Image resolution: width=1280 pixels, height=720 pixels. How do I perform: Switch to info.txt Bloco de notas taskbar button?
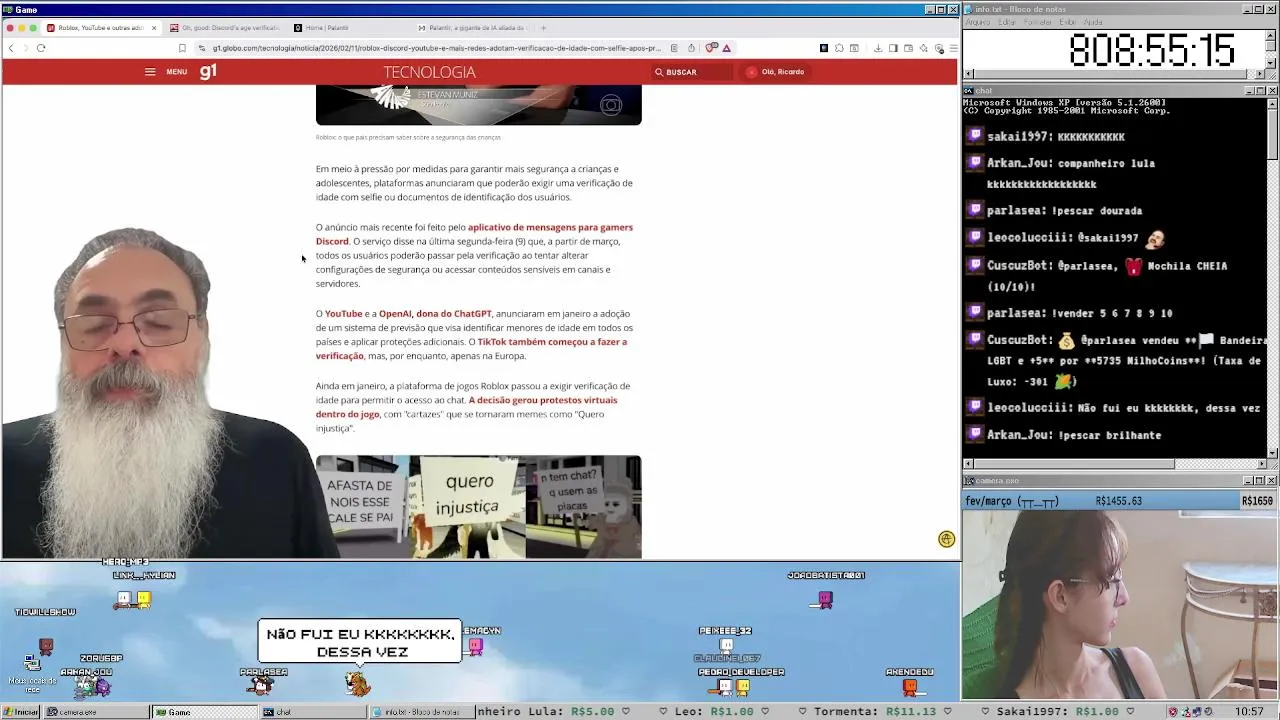point(420,712)
